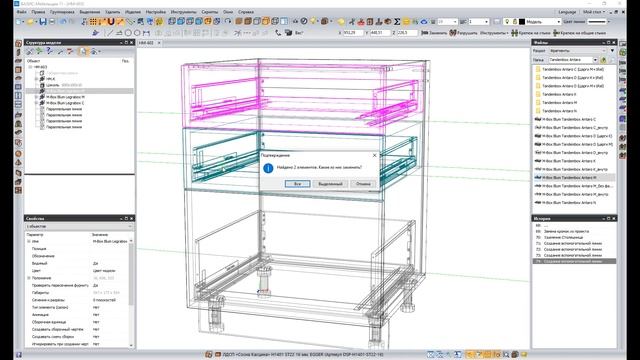This screenshot has width=640, height=360.
Task: Click the Выделенный button in dialog
Action: [x=330, y=184]
